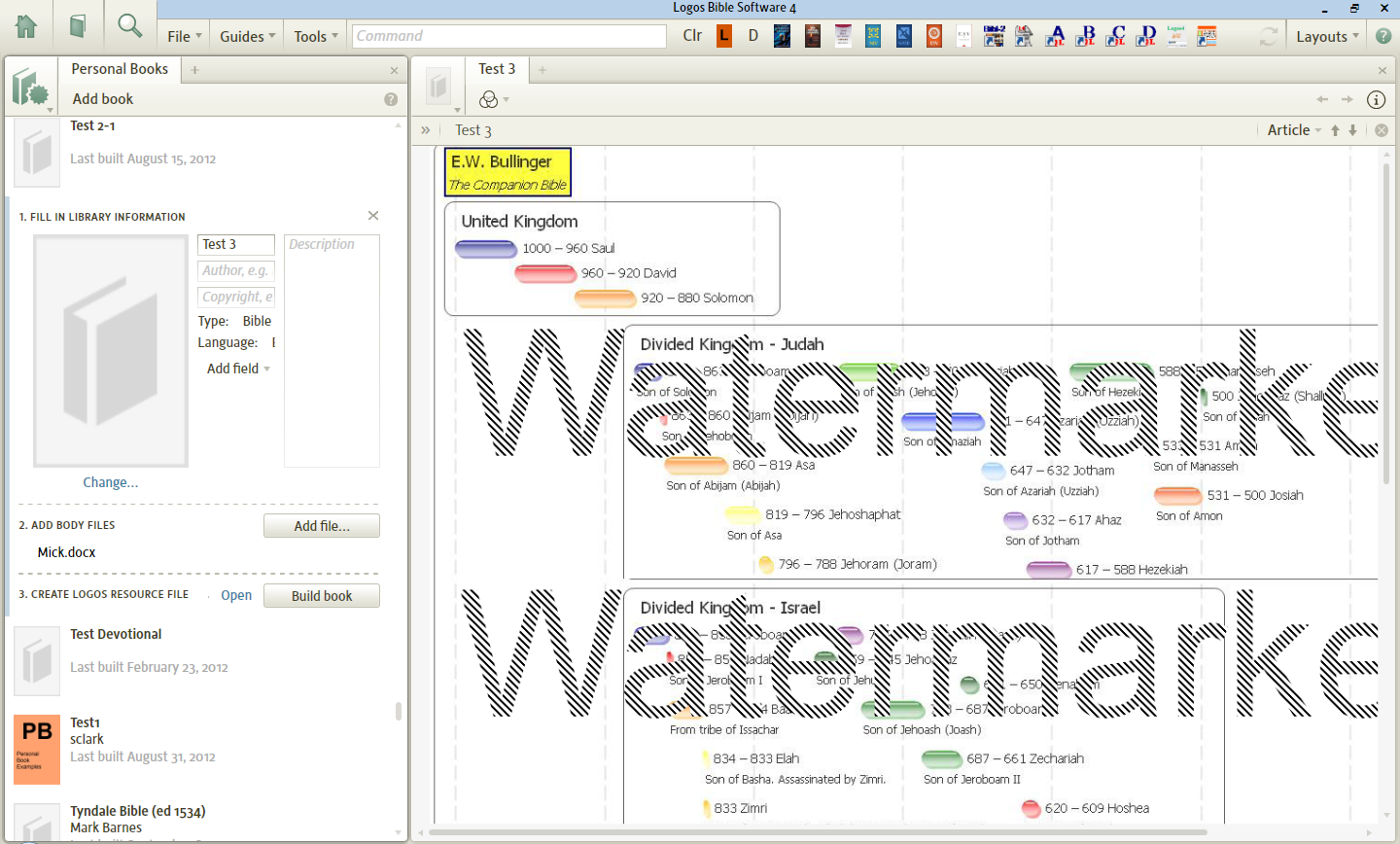The image size is (1400, 844).
Task: Add new tab beside Test 3
Action: (x=542, y=70)
